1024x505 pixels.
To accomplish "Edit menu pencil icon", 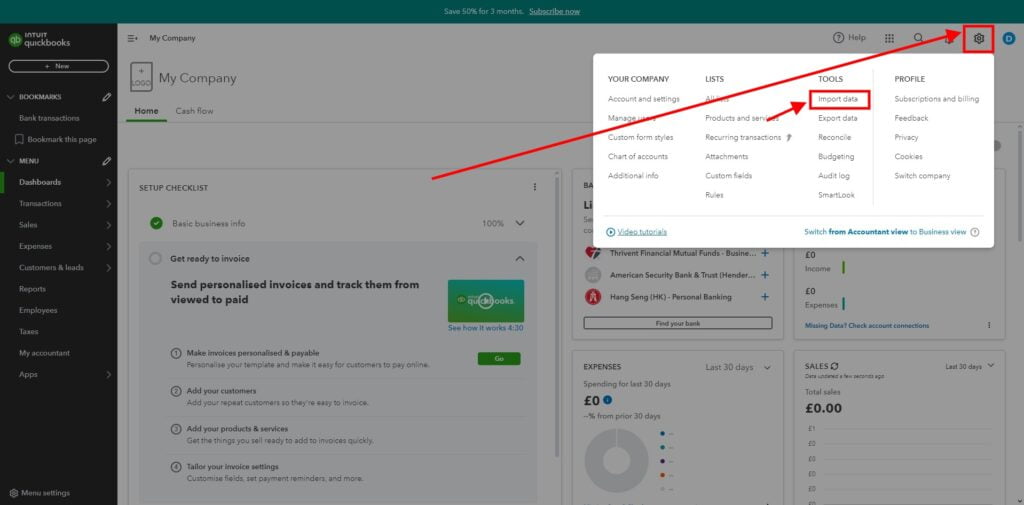I will 106,161.
